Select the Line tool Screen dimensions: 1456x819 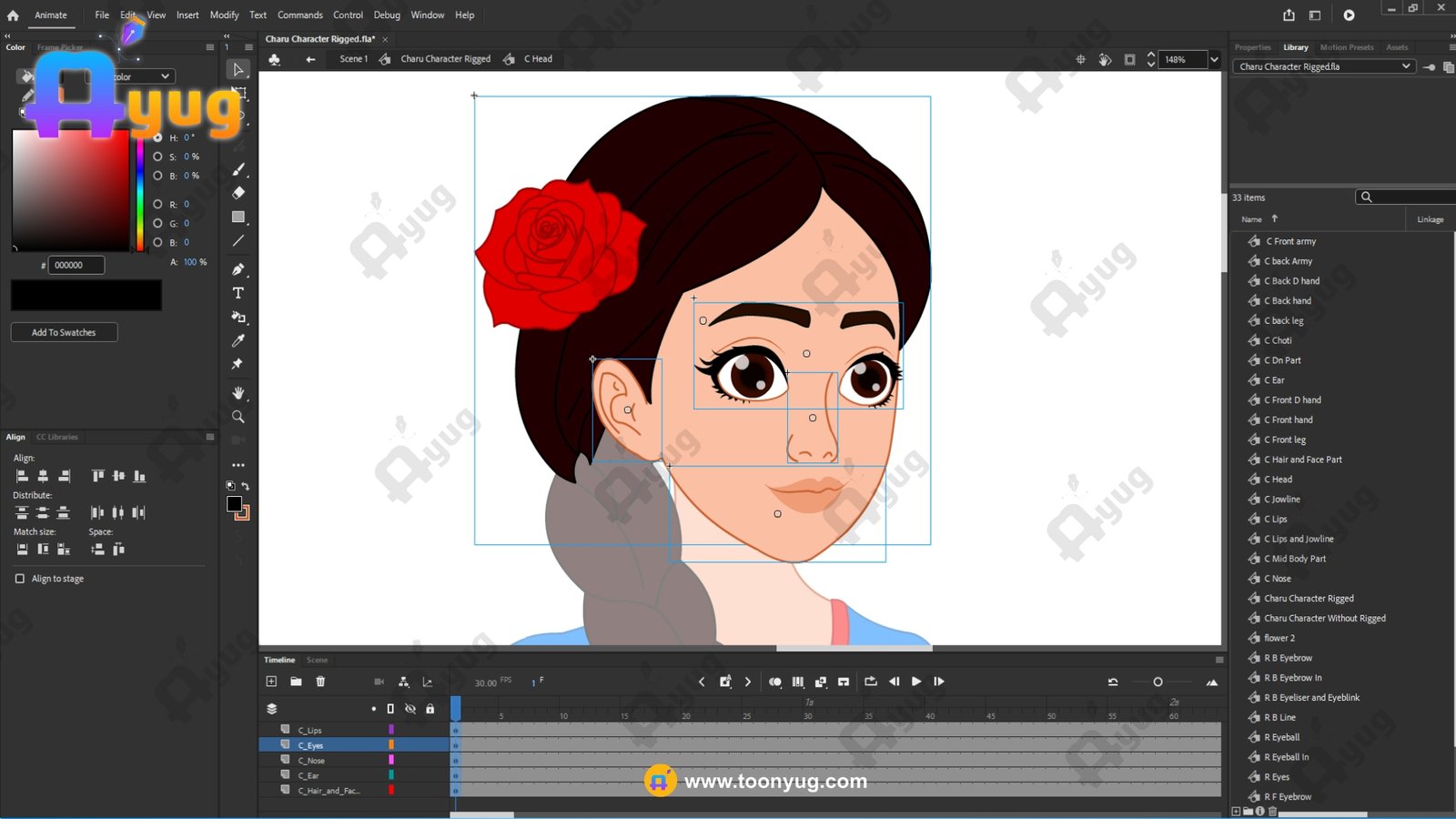[238, 241]
